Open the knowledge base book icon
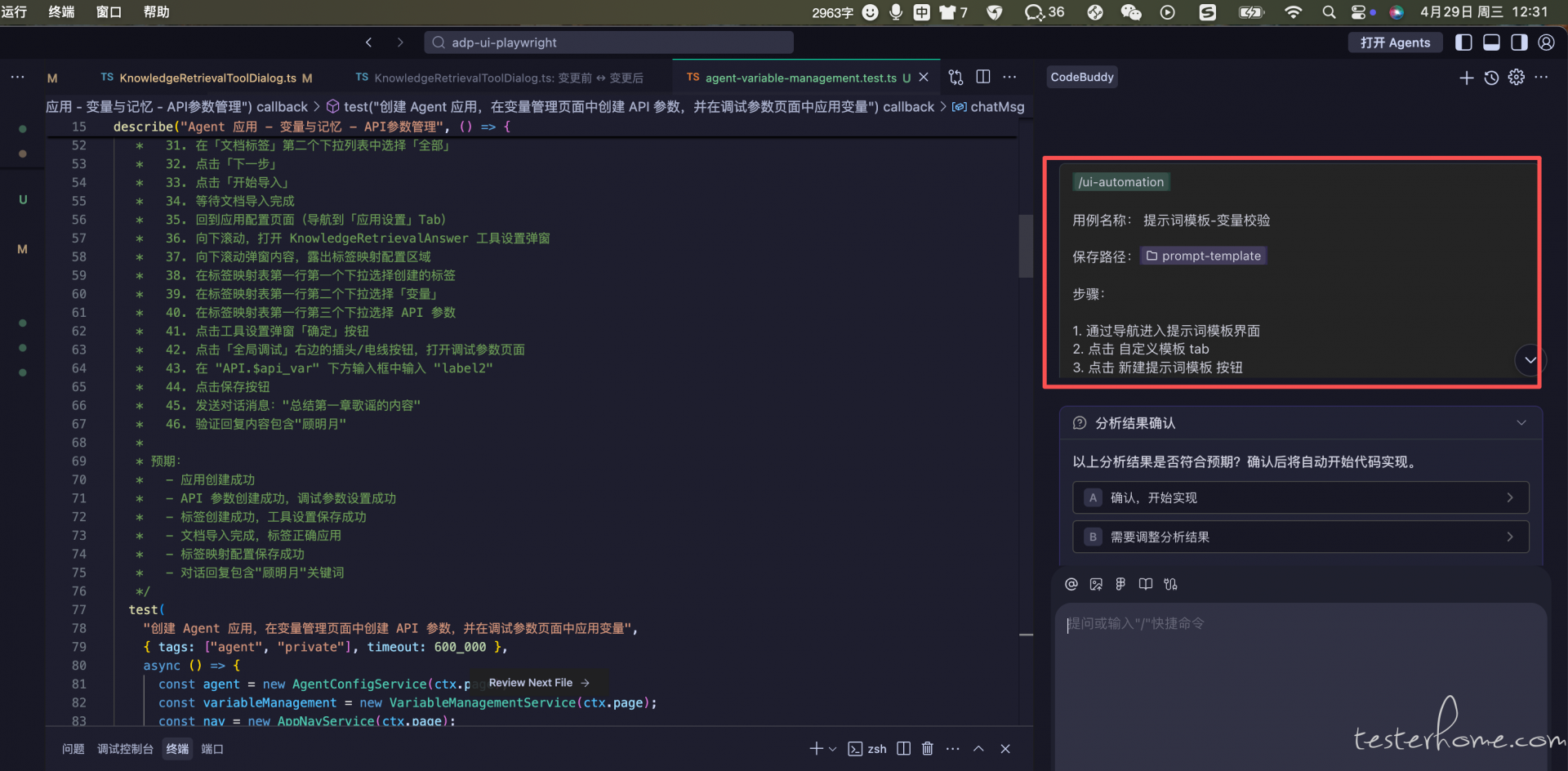Image resolution: width=1568 pixels, height=771 pixels. point(1146,584)
